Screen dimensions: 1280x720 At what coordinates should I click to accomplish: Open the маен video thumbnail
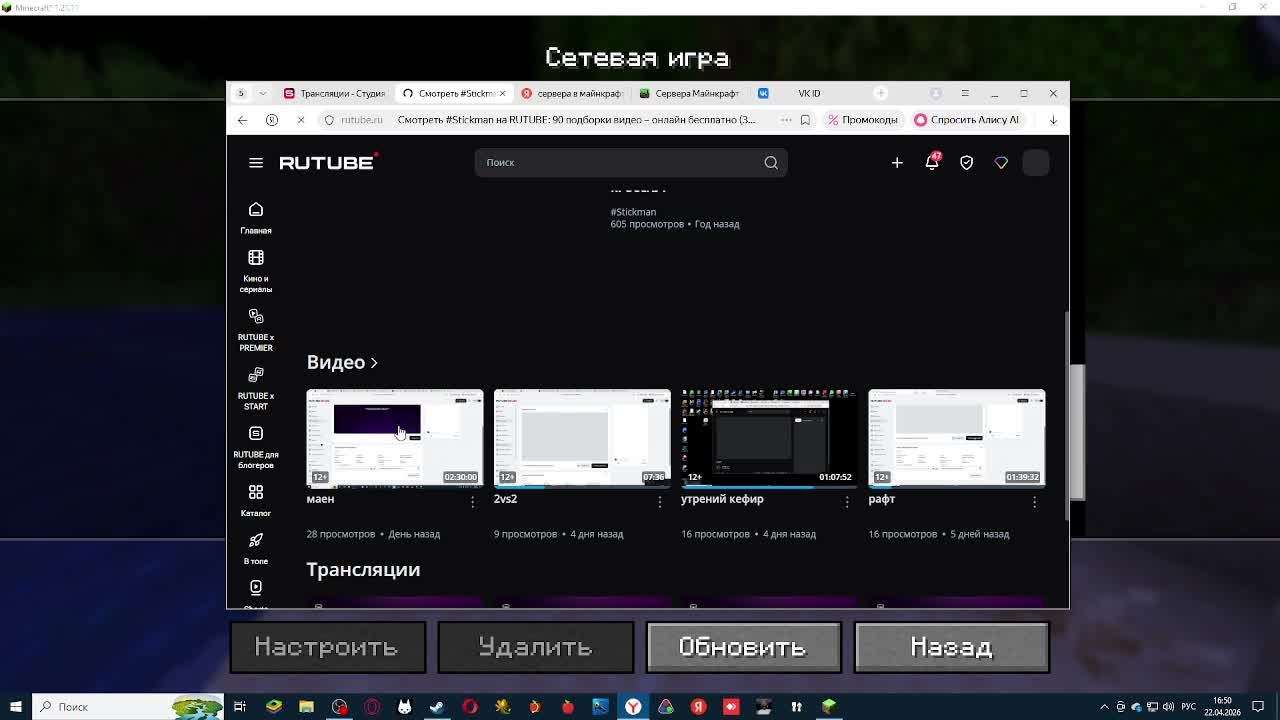(x=395, y=437)
